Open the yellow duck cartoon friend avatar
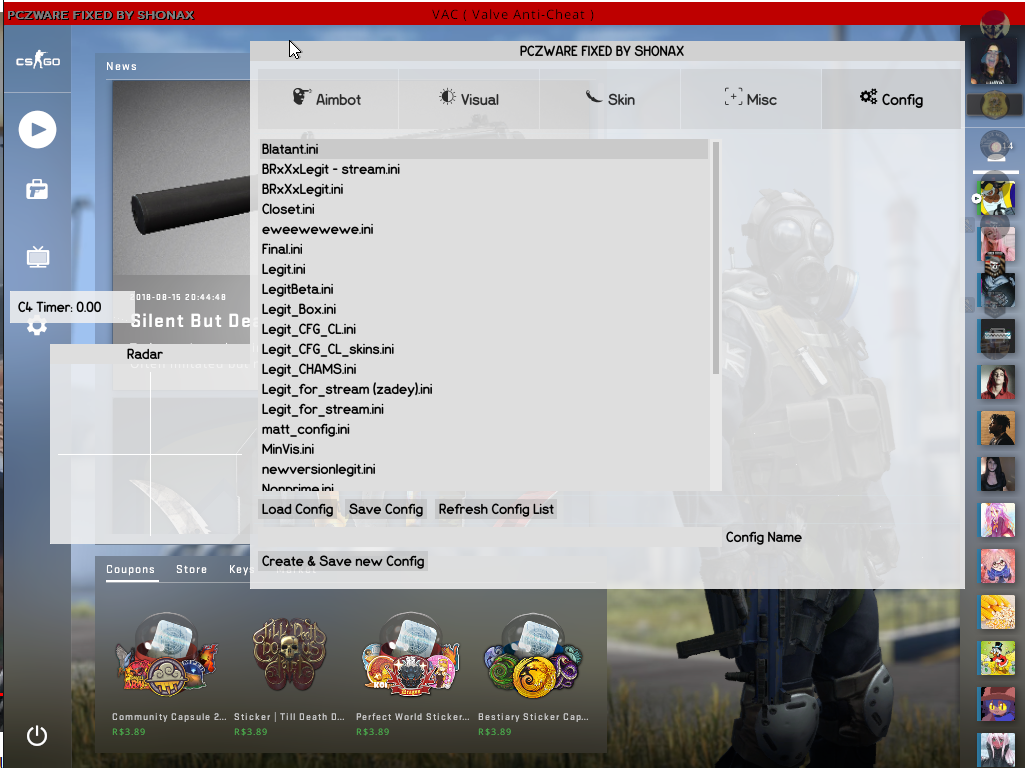 click(x=997, y=658)
